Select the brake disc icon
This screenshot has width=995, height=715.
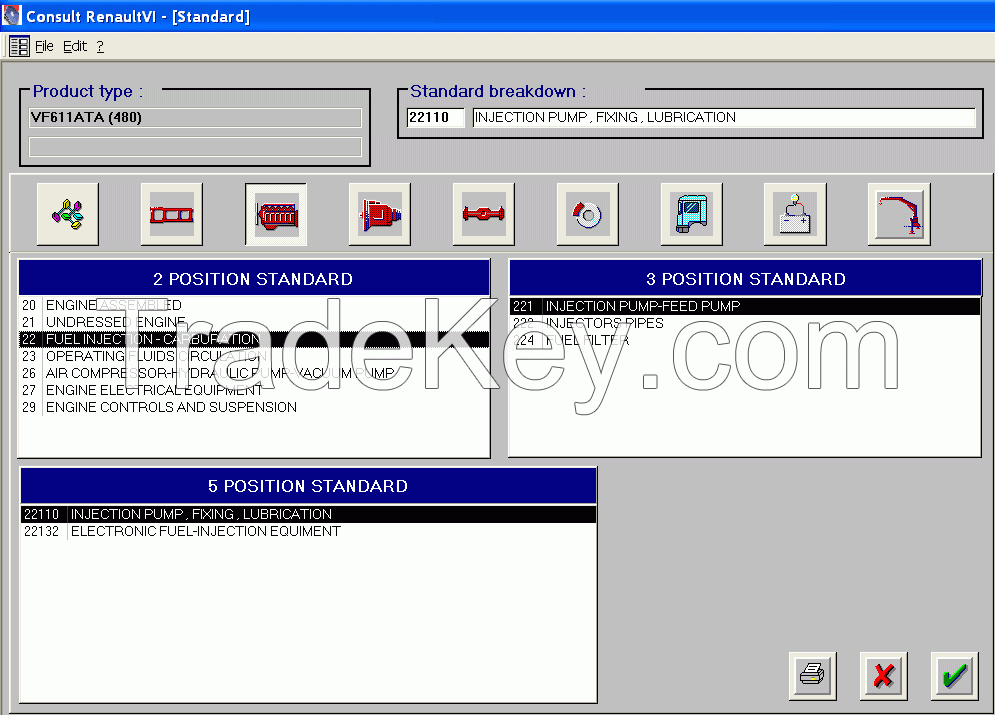[588, 214]
